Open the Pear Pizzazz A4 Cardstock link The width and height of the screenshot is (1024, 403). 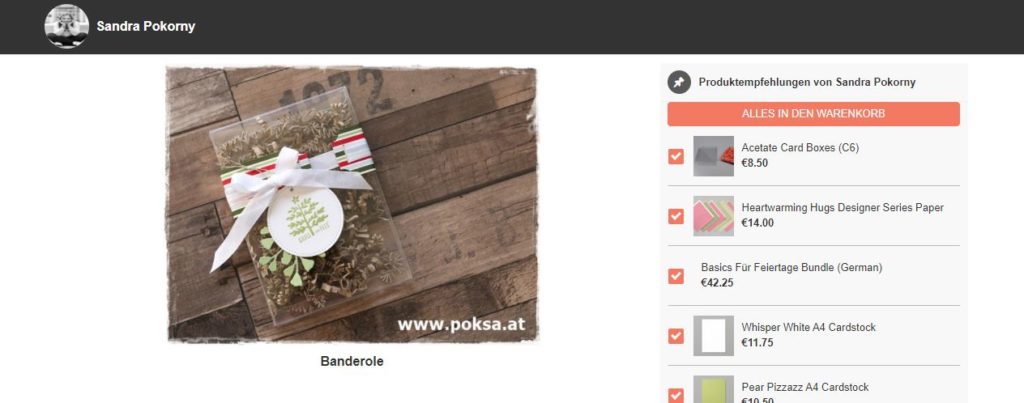(x=805, y=387)
